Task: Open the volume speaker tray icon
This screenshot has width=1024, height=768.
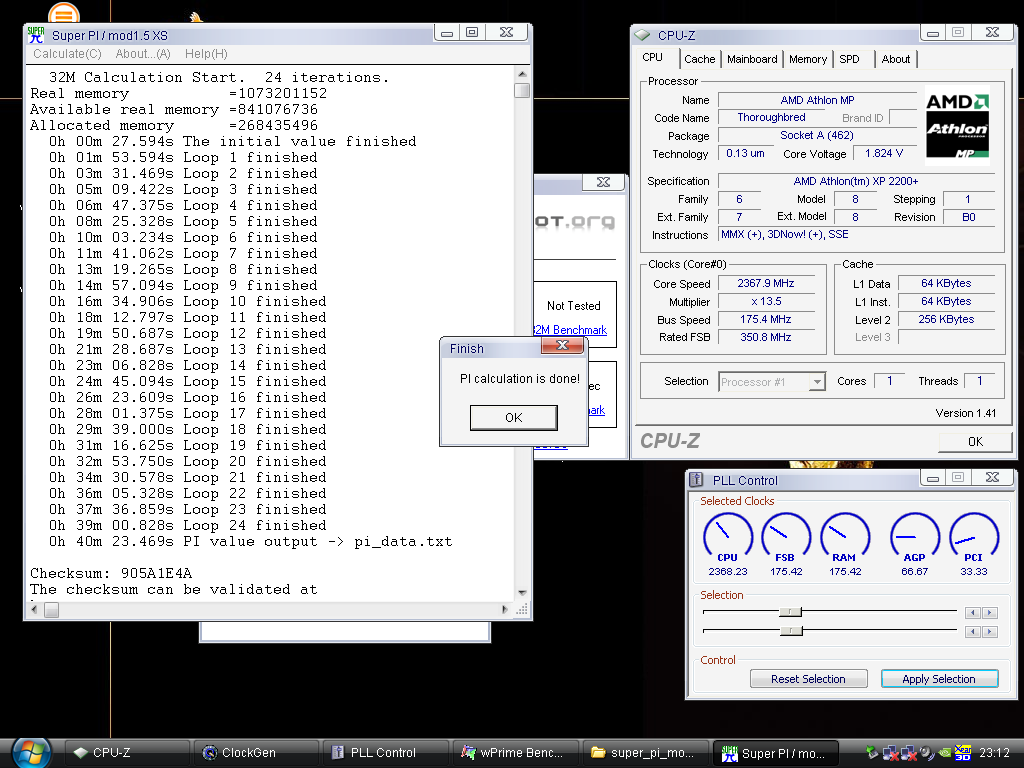Action: (927, 753)
